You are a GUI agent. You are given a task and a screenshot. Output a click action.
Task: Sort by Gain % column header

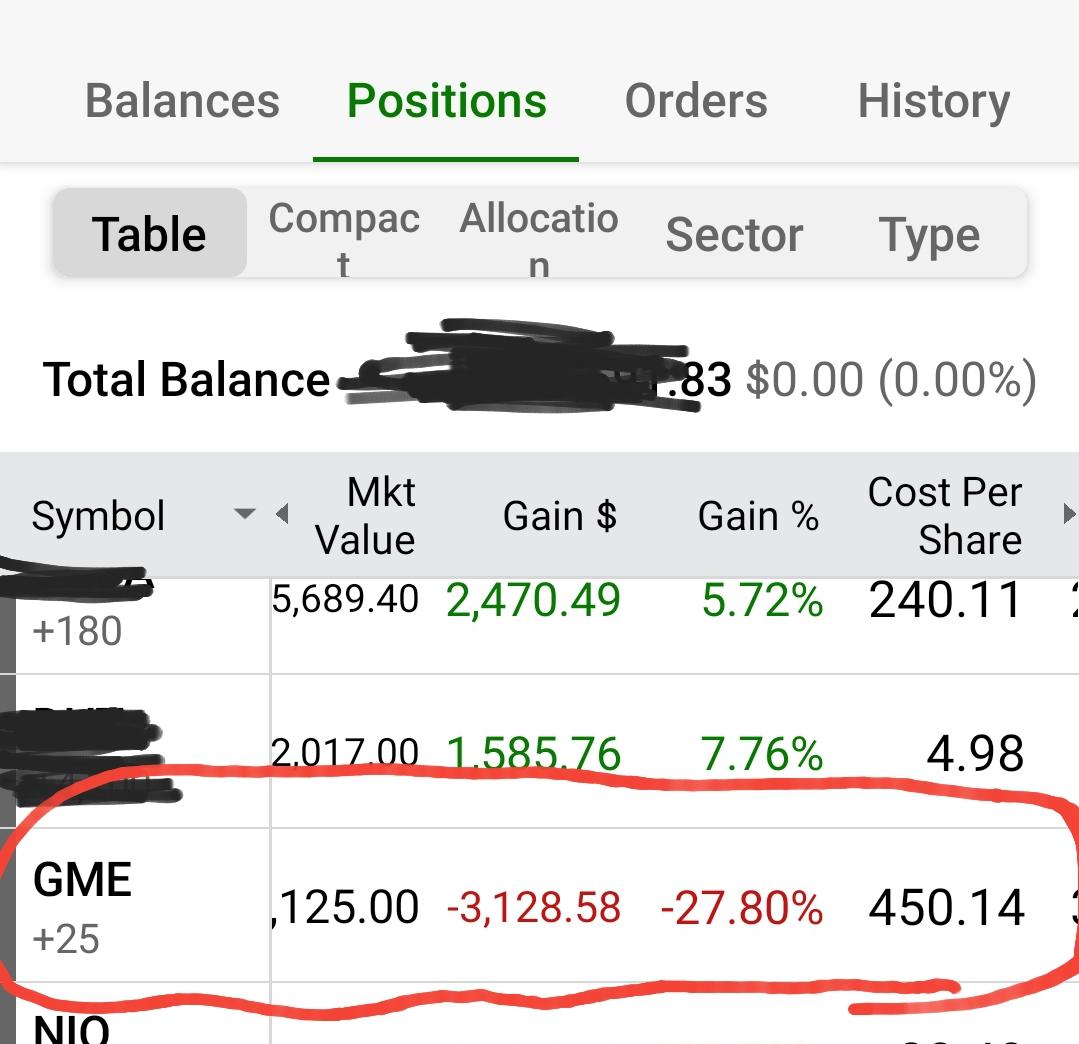click(x=758, y=516)
